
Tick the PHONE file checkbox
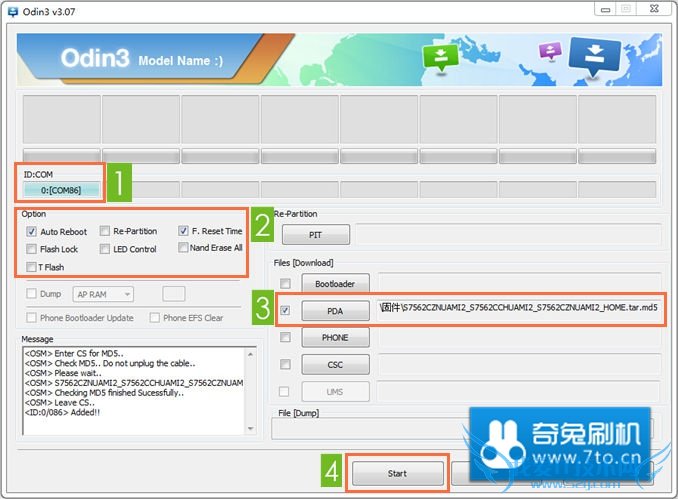coord(285,337)
